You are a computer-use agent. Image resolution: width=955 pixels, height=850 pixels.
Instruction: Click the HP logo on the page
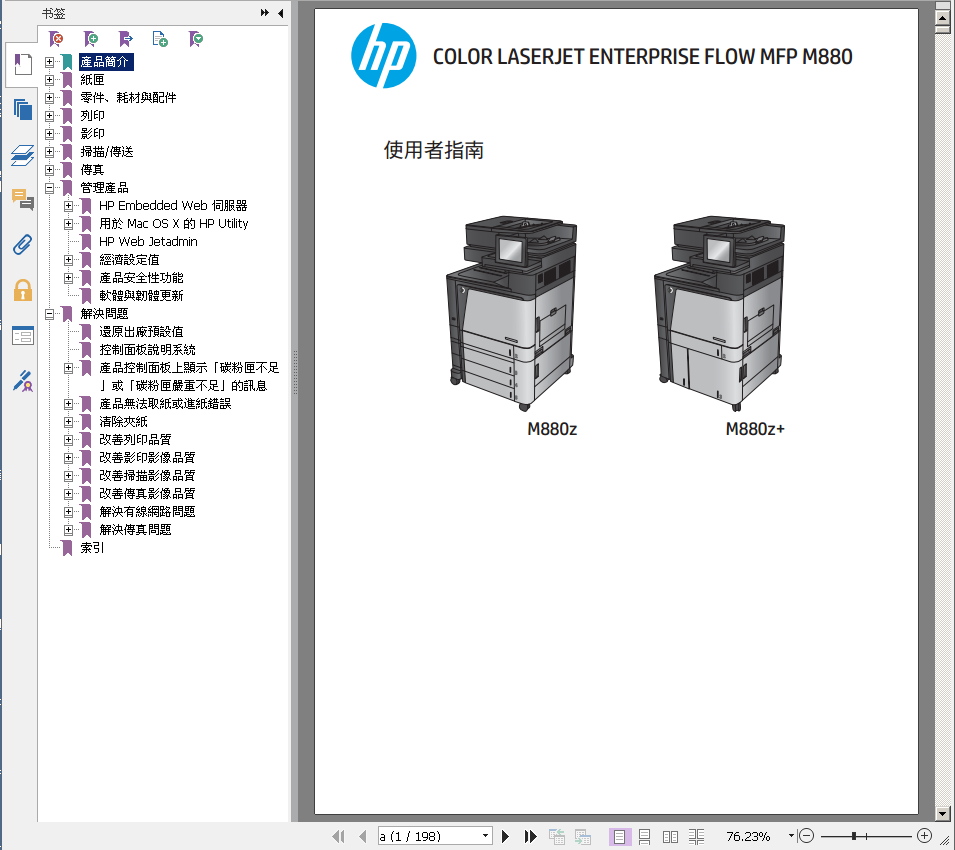click(384, 56)
